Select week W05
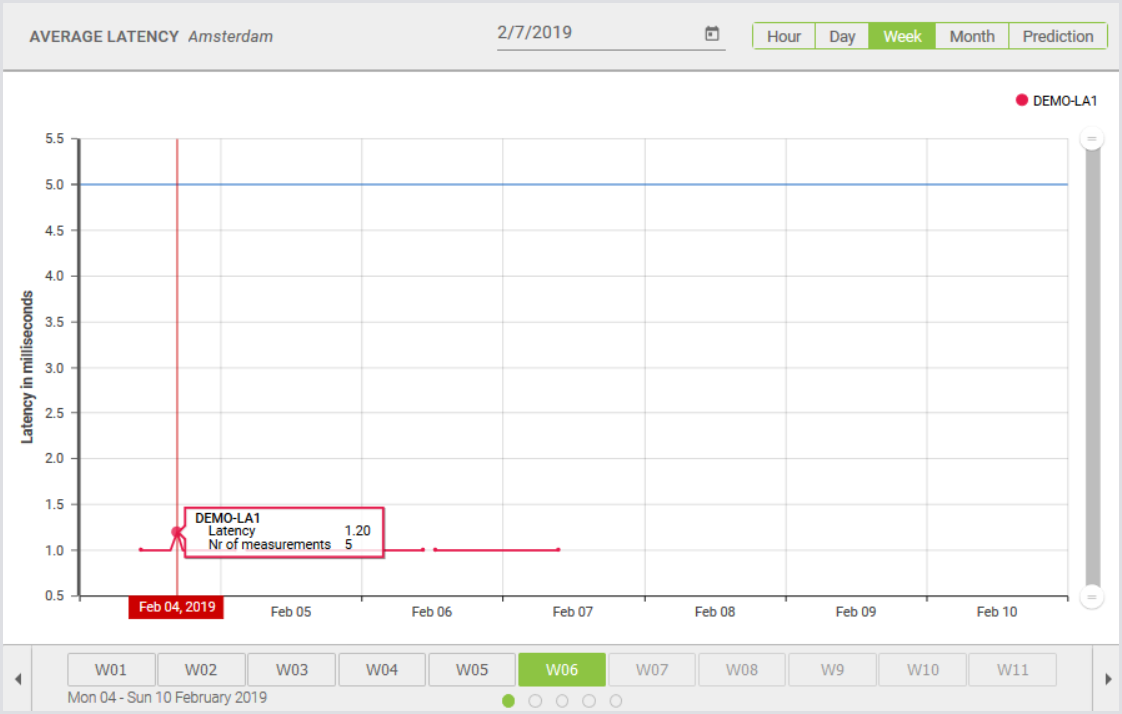 [x=471, y=669]
